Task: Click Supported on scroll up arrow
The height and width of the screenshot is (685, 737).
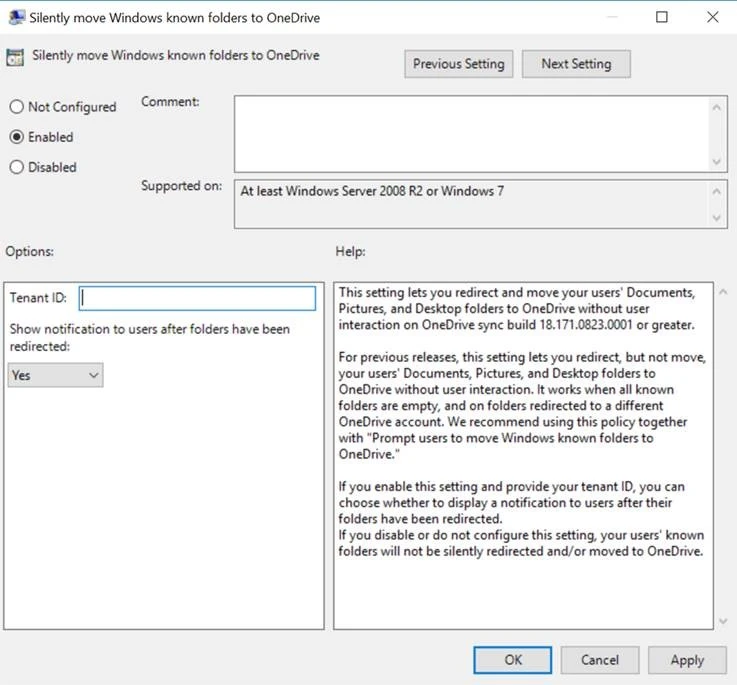Action: pyautogui.click(x=716, y=191)
